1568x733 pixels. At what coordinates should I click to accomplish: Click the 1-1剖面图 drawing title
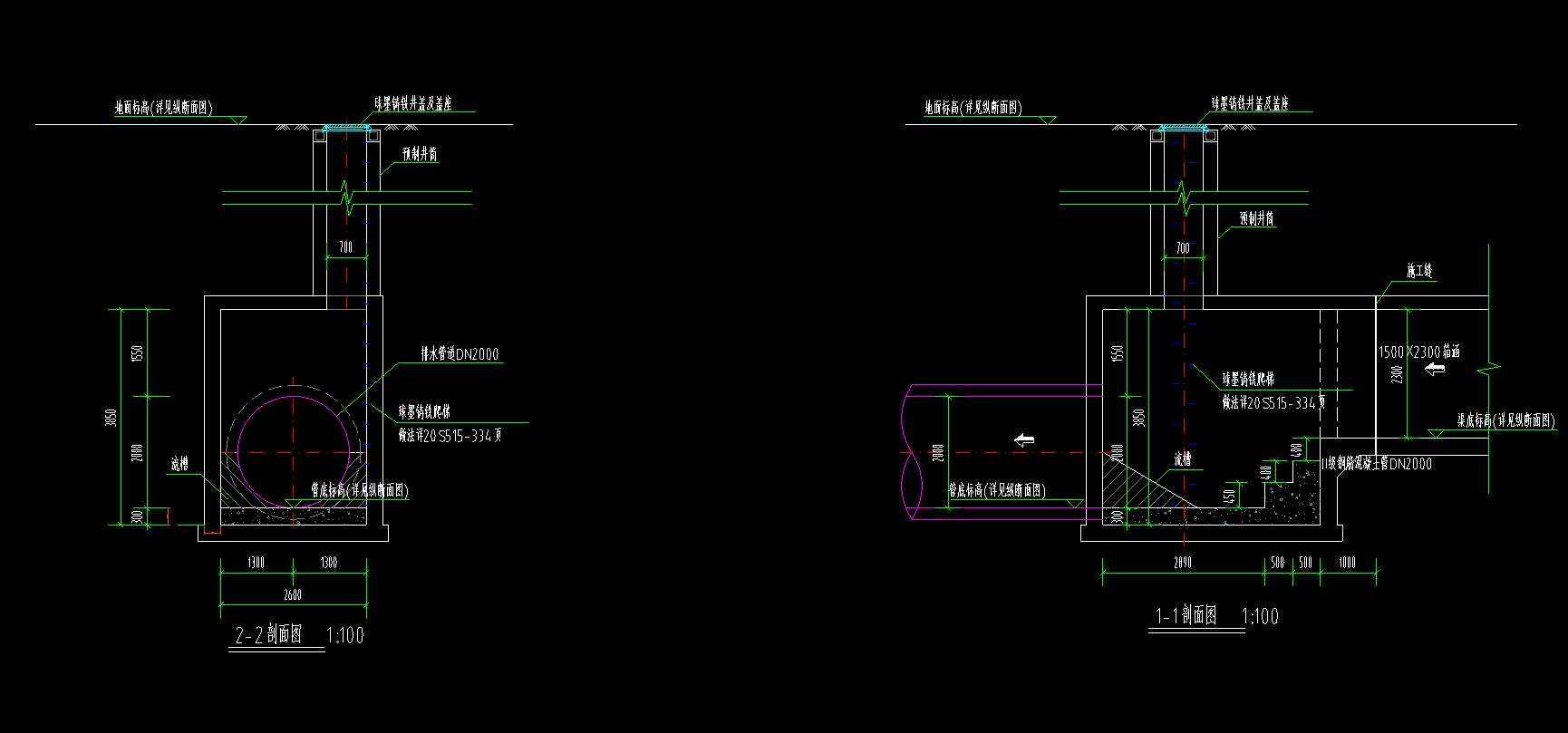tap(1186, 616)
